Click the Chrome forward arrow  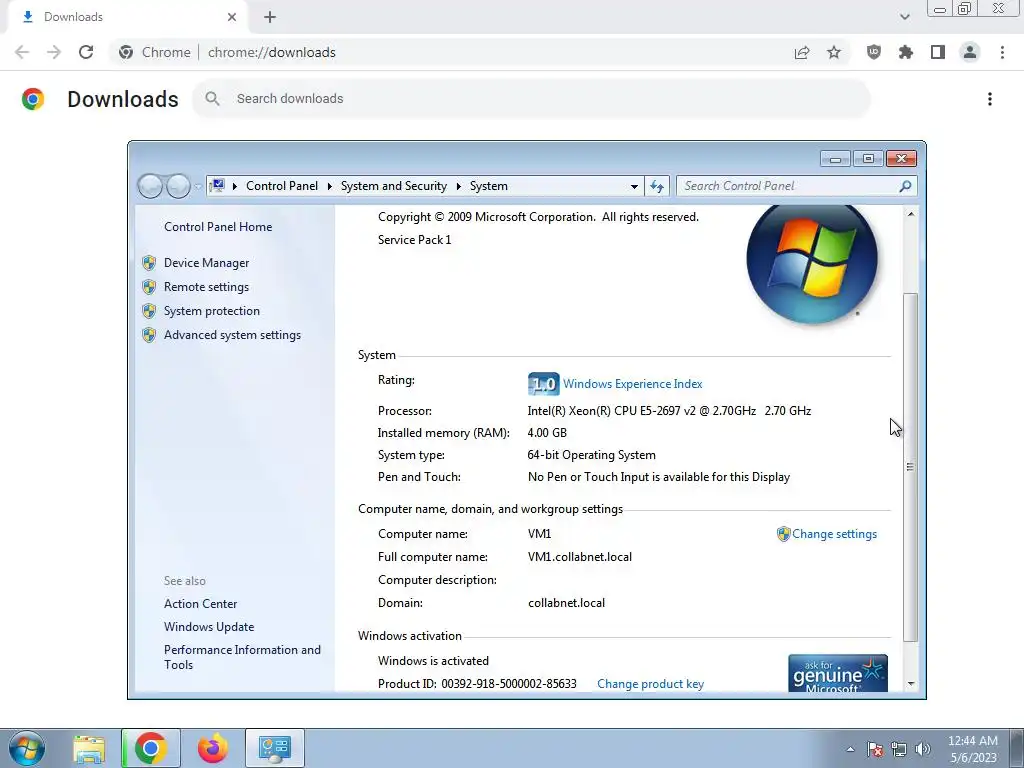point(54,52)
